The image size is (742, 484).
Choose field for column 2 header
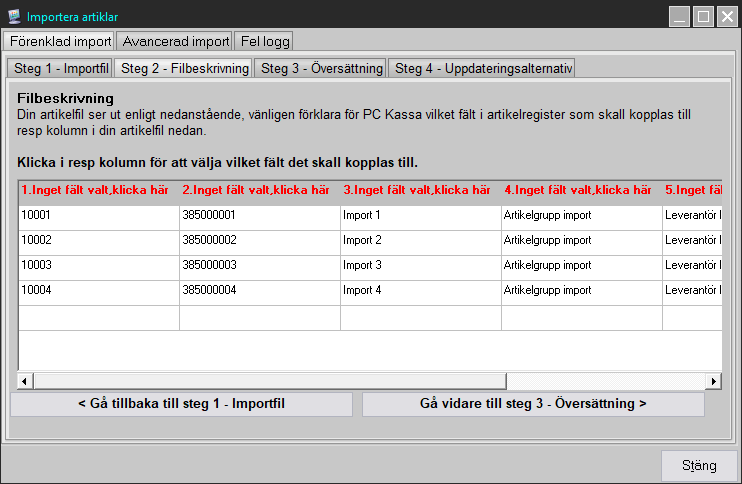coord(259,190)
